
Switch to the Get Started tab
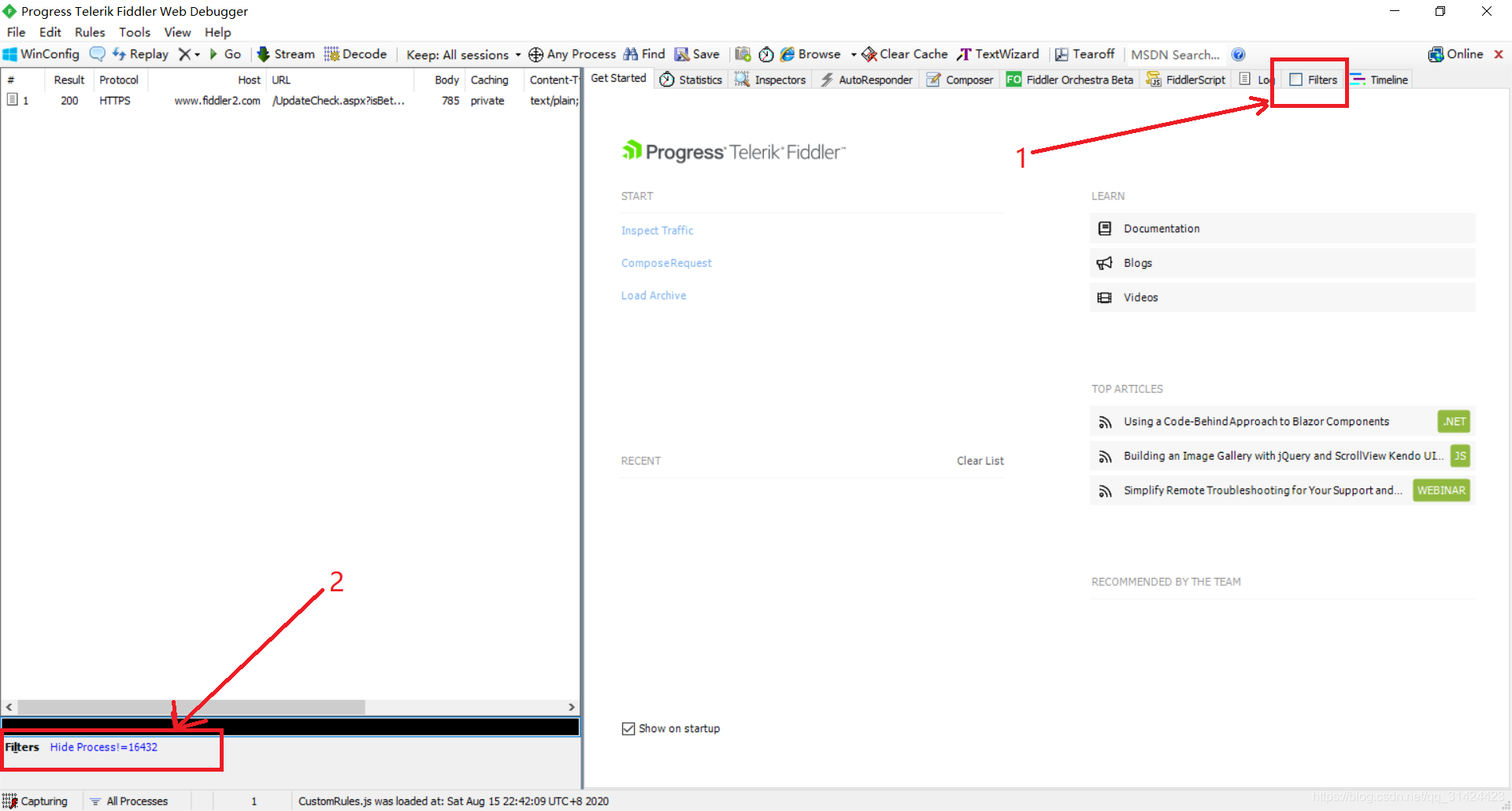click(618, 79)
